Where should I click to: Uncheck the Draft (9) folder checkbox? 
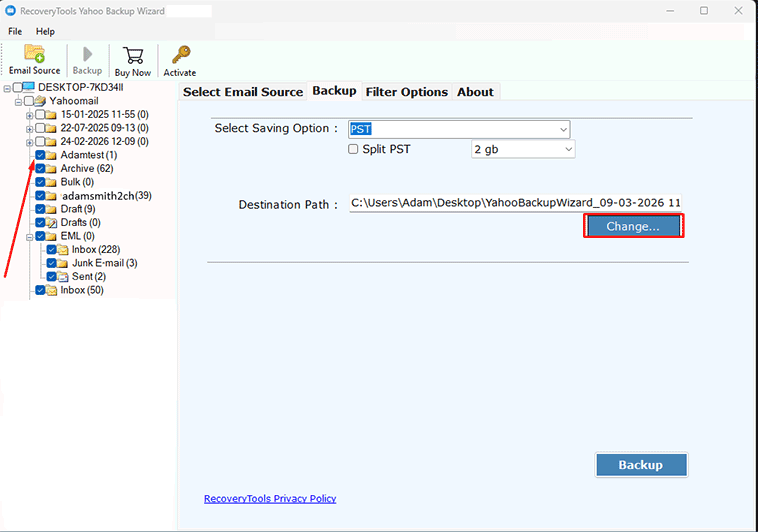click(x=40, y=209)
